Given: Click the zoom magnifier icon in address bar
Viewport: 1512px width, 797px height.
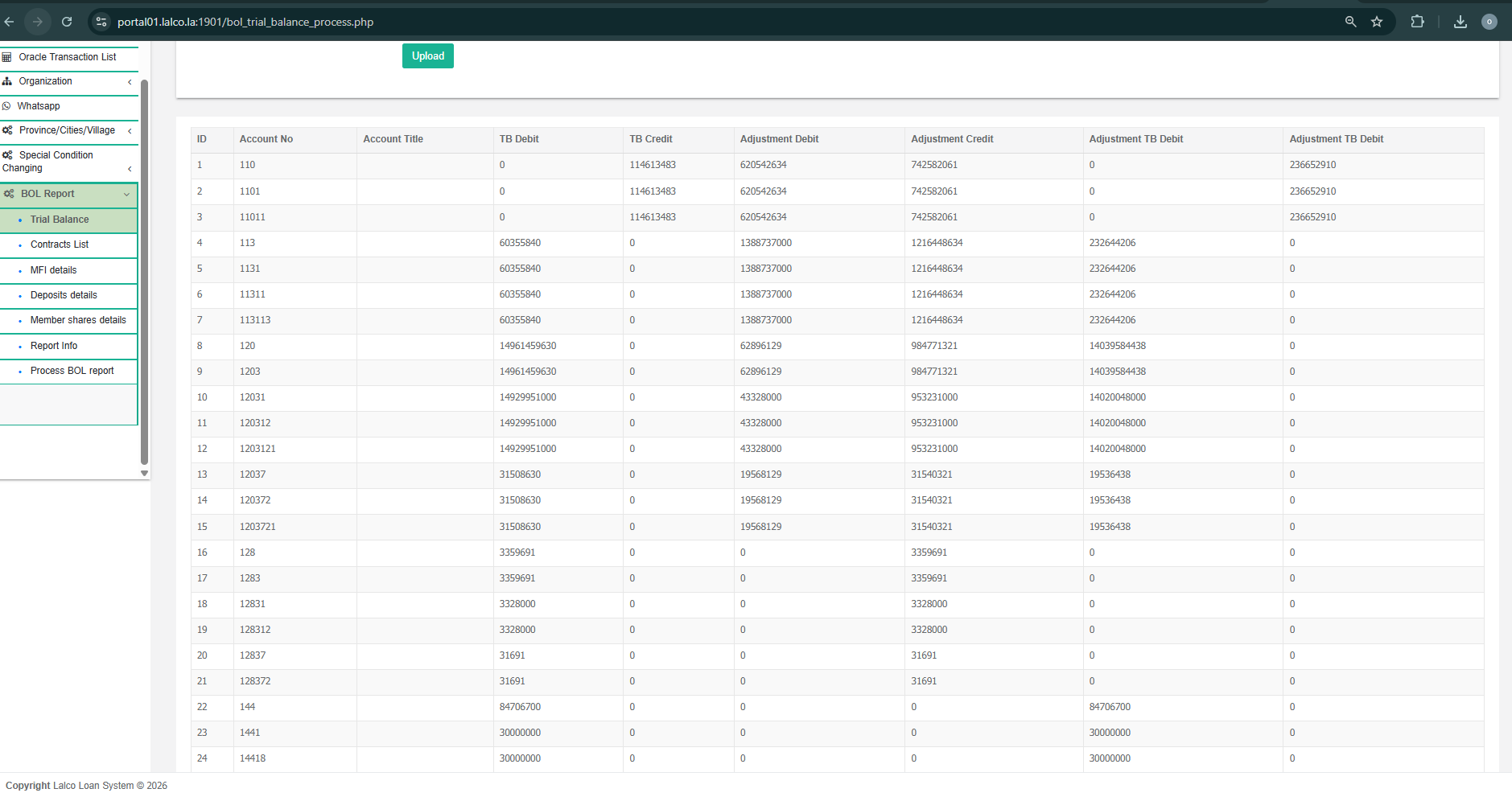Looking at the screenshot, I should click(1350, 22).
